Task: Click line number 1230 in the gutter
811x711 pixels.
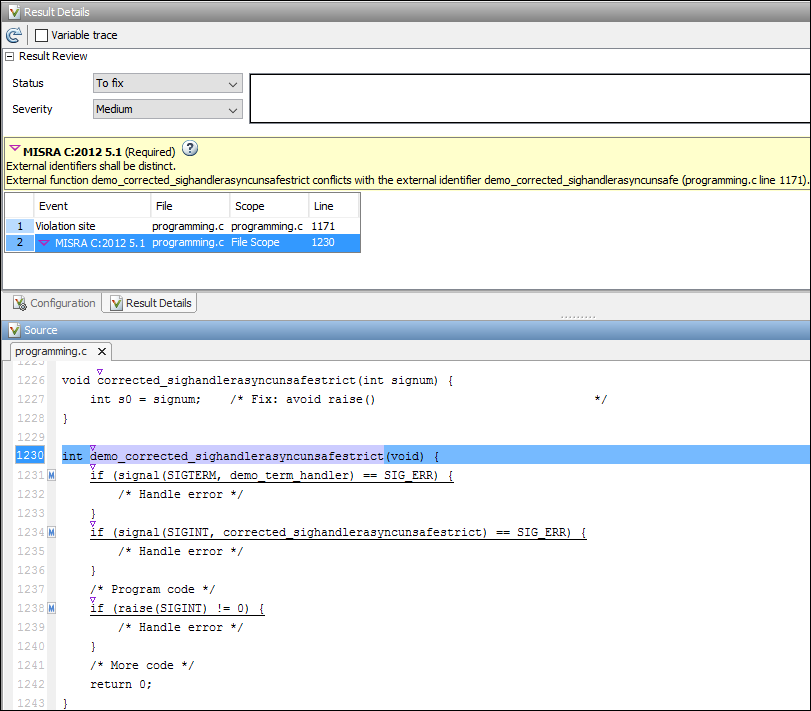Action: 29,456
